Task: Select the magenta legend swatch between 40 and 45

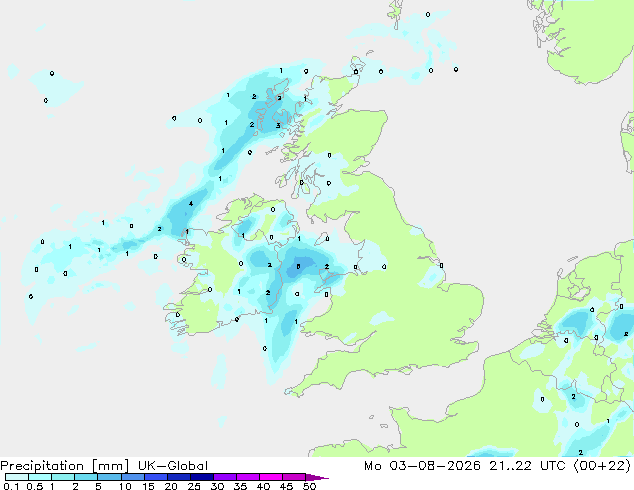Action: 271,477
